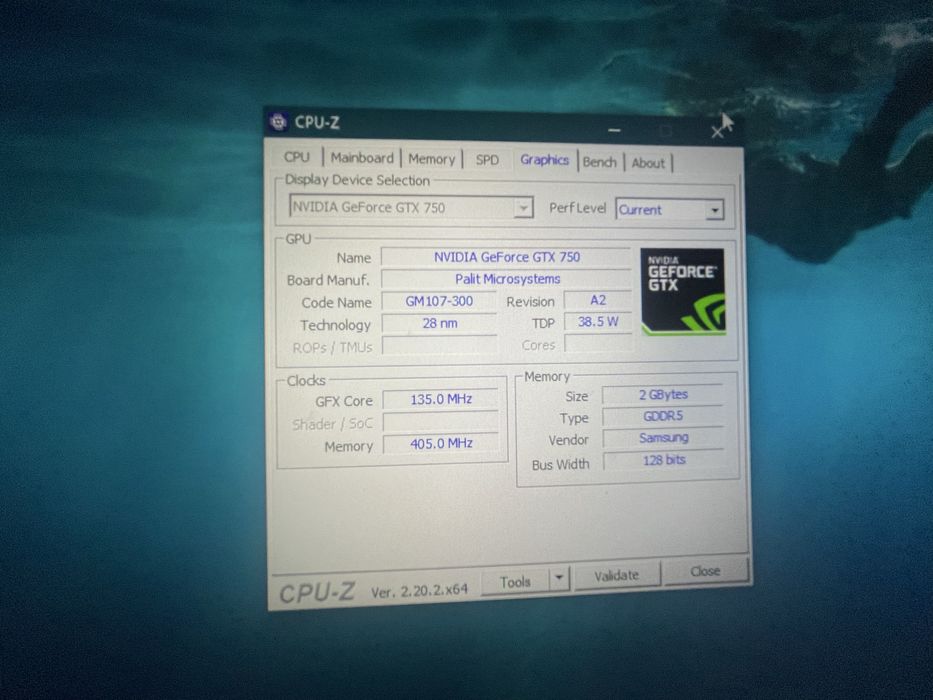The height and width of the screenshot is (700, 933).
Task: Click the Samsung memory vendor value
Action: (x=664, y=438)
